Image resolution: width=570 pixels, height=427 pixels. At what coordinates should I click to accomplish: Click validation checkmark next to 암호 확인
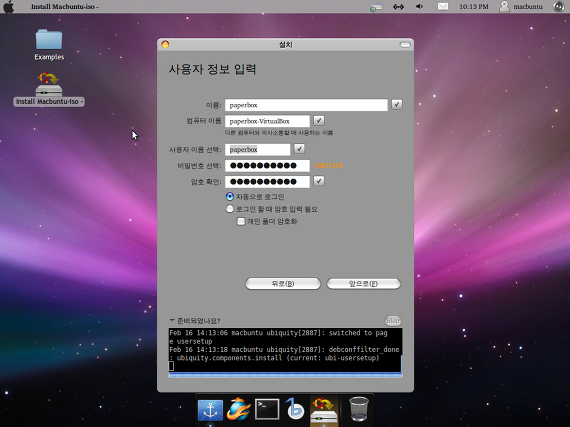(319, 181)
